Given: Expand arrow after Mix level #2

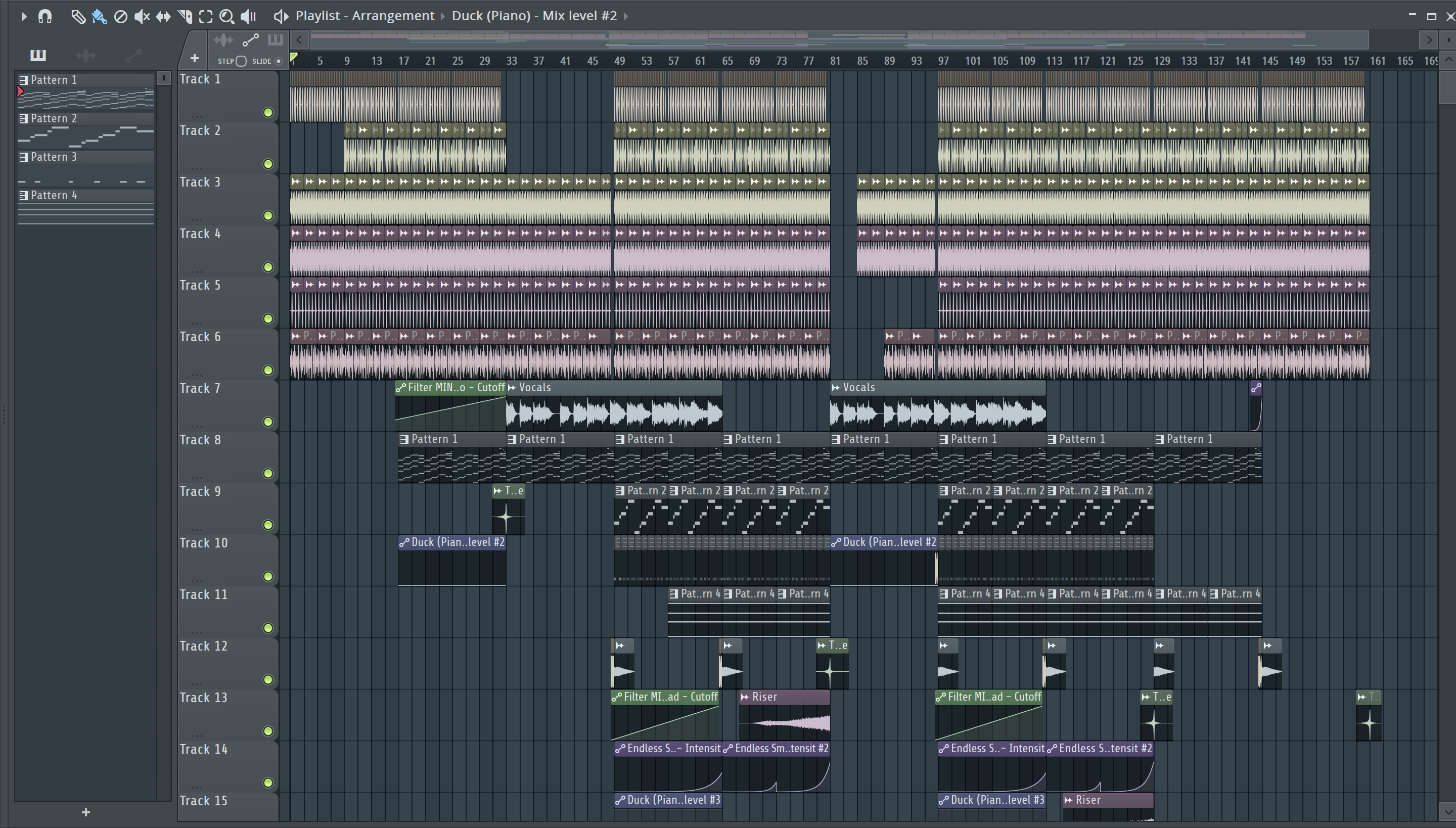Looking at the screenshot, I should point(626,16).
